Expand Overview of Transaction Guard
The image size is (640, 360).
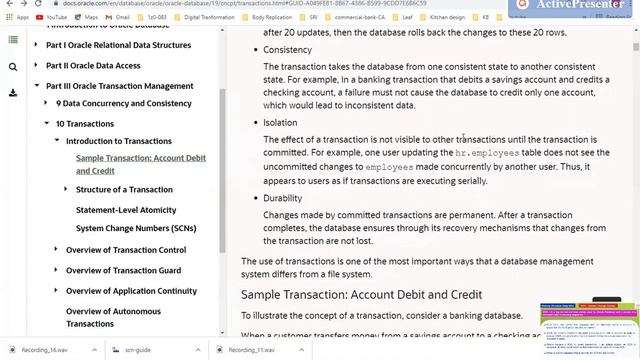point(56,269)
